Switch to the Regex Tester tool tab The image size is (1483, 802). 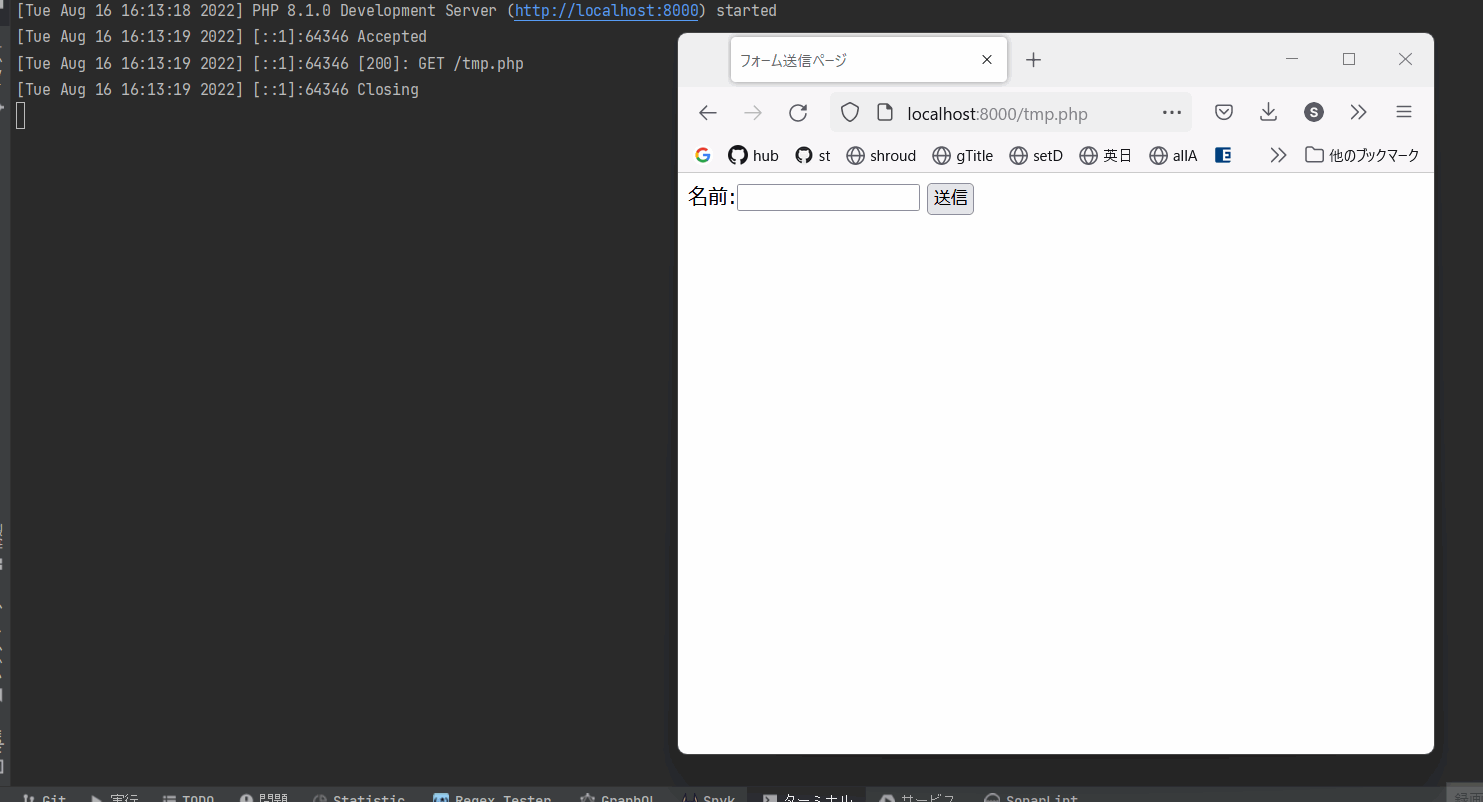(x=492, y=797)
